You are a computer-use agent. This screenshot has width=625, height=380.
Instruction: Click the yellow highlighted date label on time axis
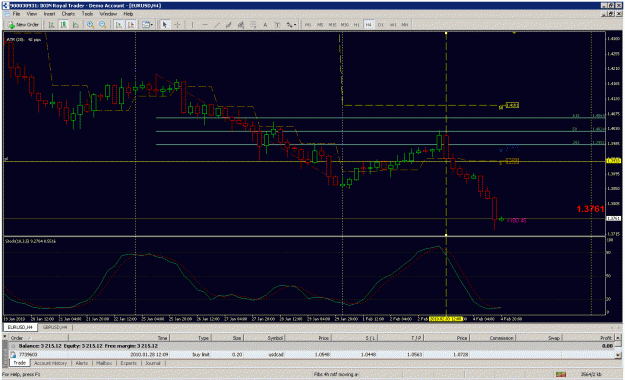(x=446, y=319)
